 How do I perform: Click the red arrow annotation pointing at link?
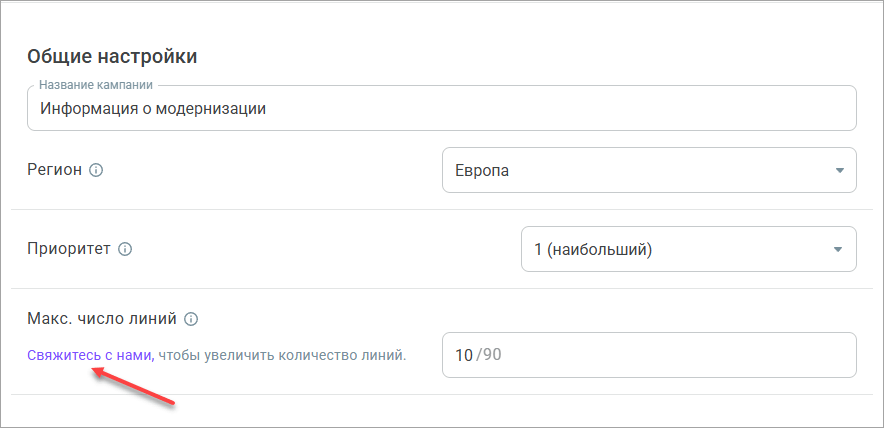pyautogui.click(x=134, y=386)
